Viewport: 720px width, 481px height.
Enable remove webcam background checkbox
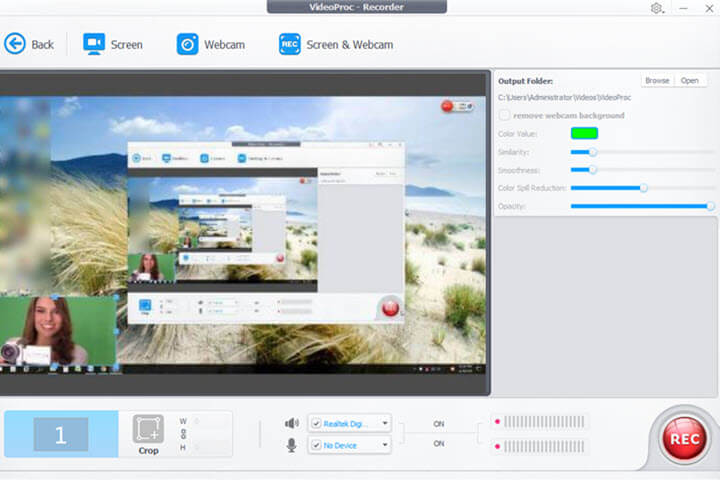[504, 115]
